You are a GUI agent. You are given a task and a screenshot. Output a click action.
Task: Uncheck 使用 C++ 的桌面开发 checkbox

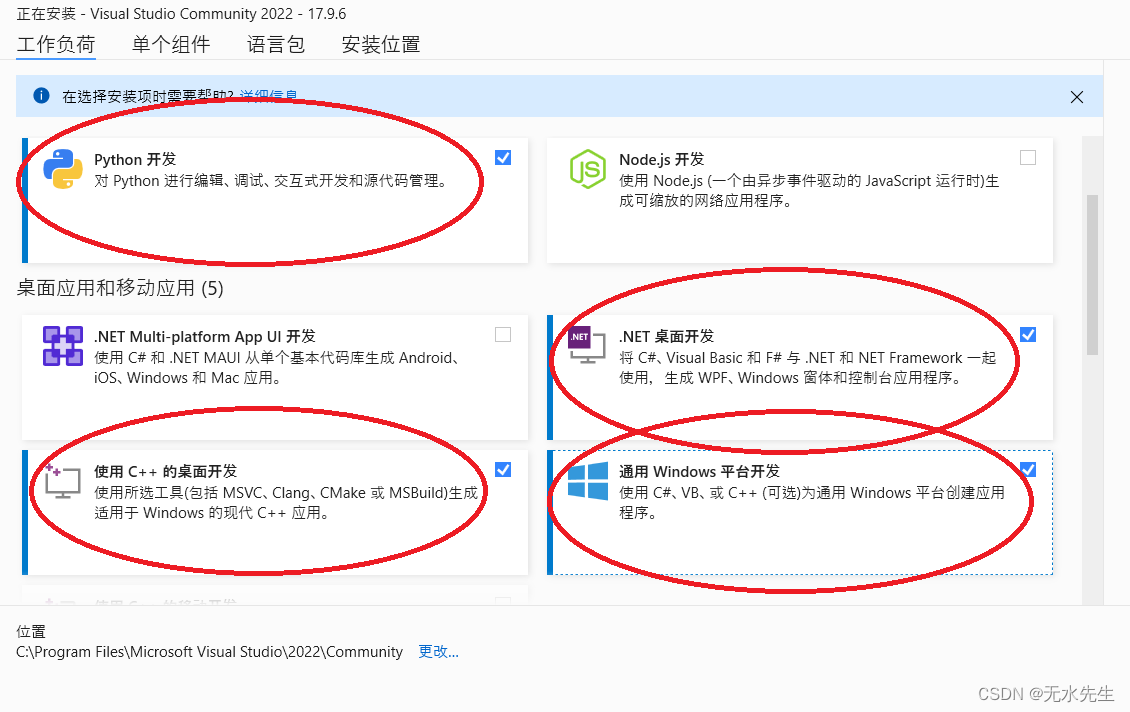pyautogui.click(x=503, y=470)
